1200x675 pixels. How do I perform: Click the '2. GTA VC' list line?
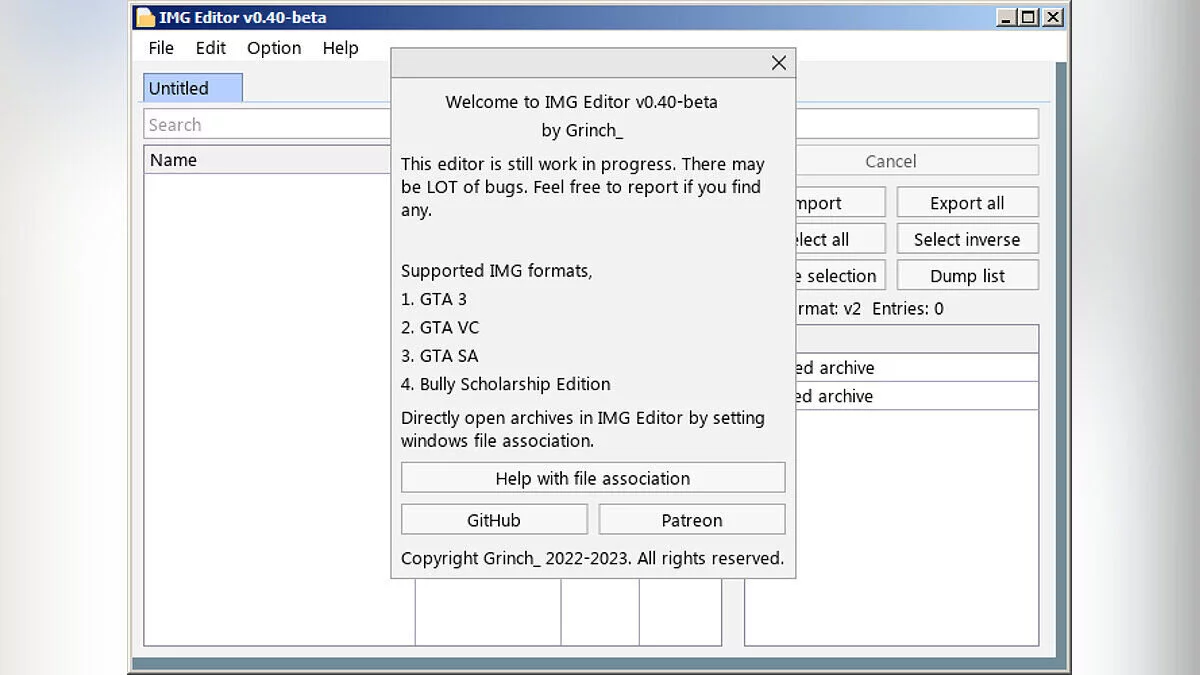pyautogui.click(x=440, y=327)
